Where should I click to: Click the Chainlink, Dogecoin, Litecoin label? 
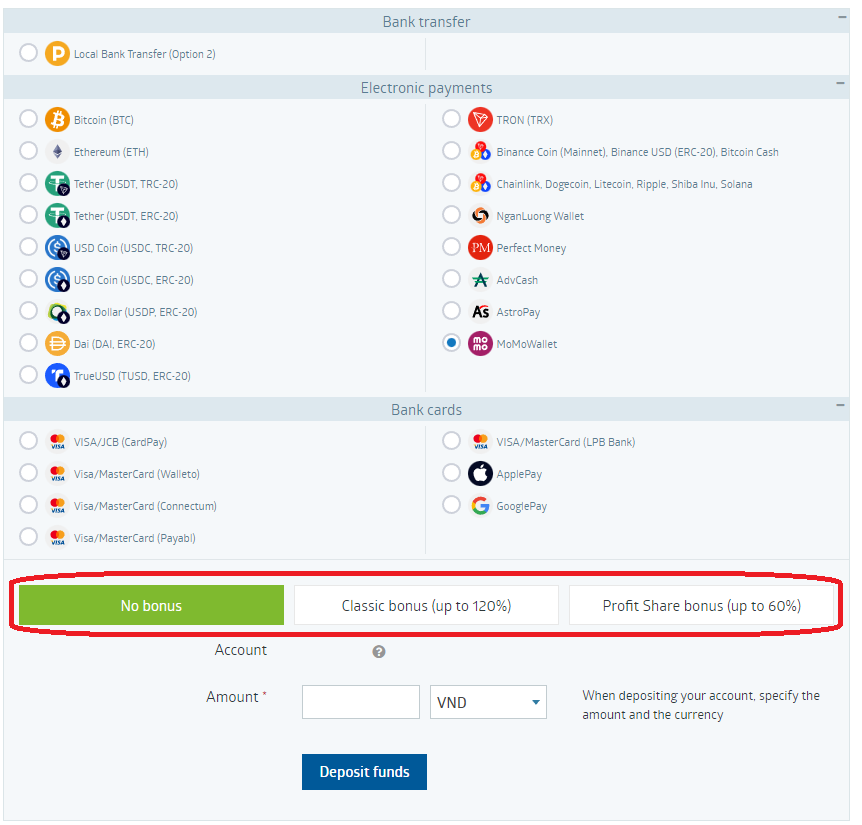click(x=625, y=184)
